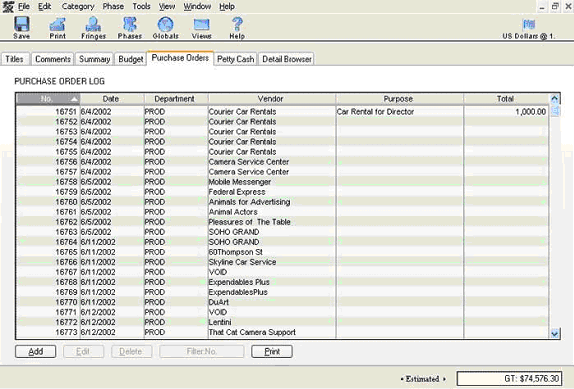Open the Views toolbar icon
Screen dimensions: 574x389
click(201, 27)
